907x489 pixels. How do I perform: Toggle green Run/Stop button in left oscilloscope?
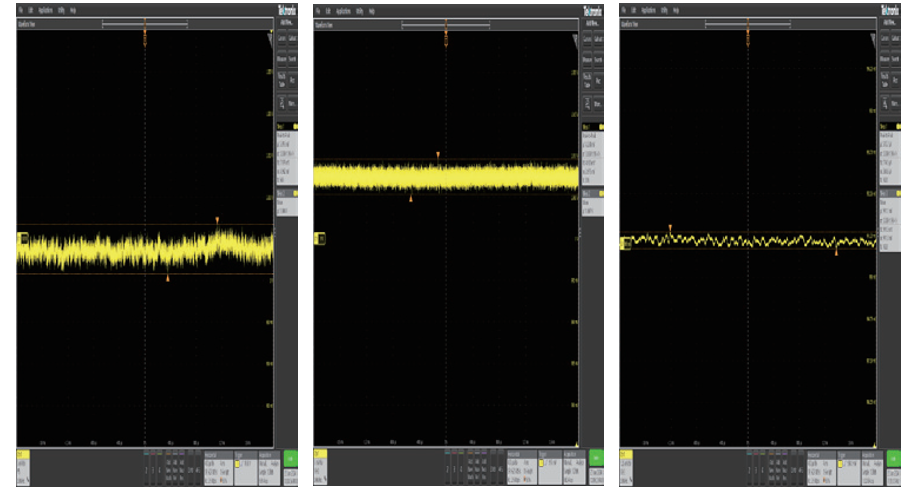(x=290, y=460)
